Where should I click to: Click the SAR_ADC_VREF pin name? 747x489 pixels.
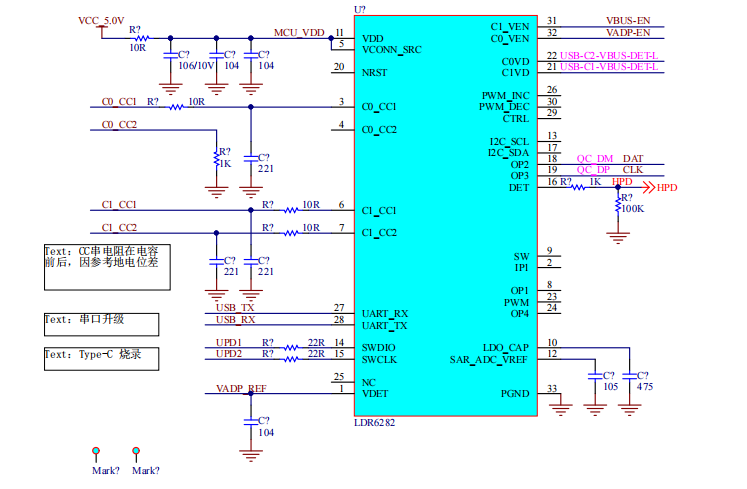(x=489, y=360)
